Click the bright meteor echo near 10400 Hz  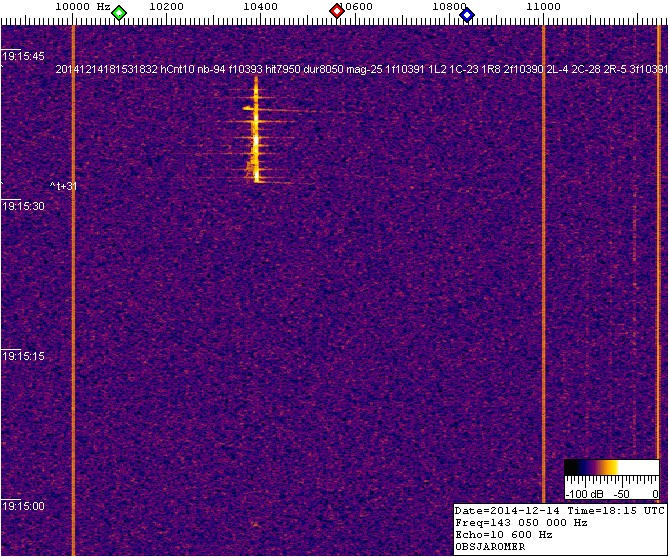click(x=255, y=135)
